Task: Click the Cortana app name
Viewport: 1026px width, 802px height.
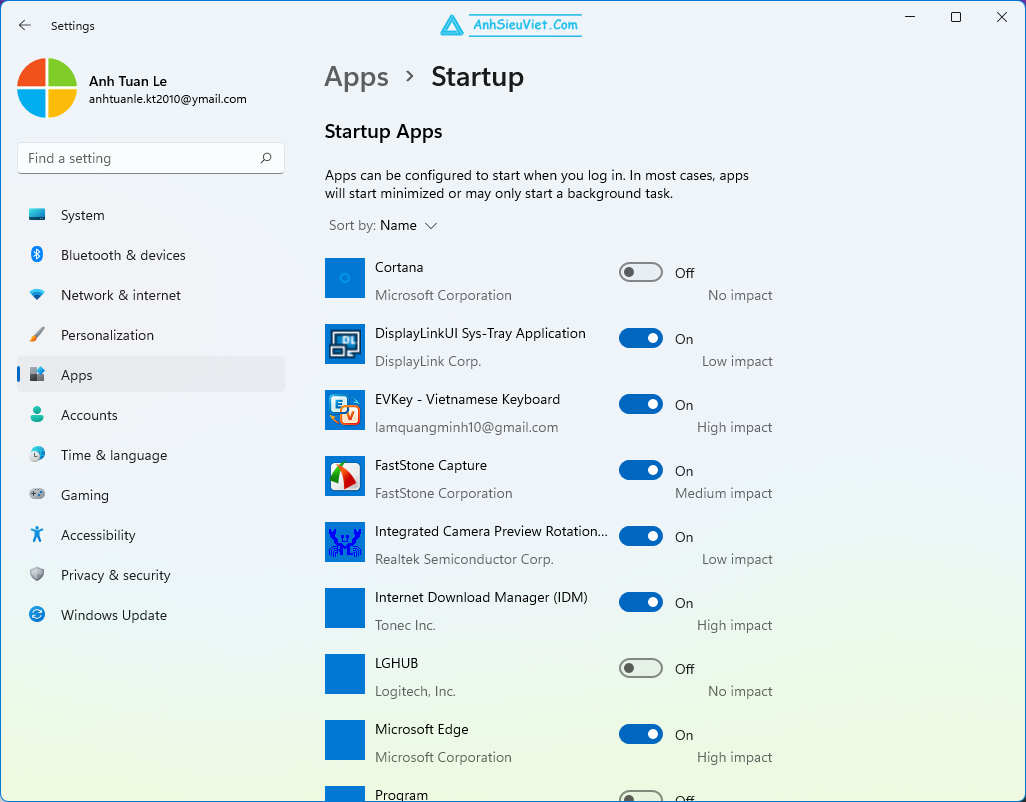Action: (x=399, y=267)
